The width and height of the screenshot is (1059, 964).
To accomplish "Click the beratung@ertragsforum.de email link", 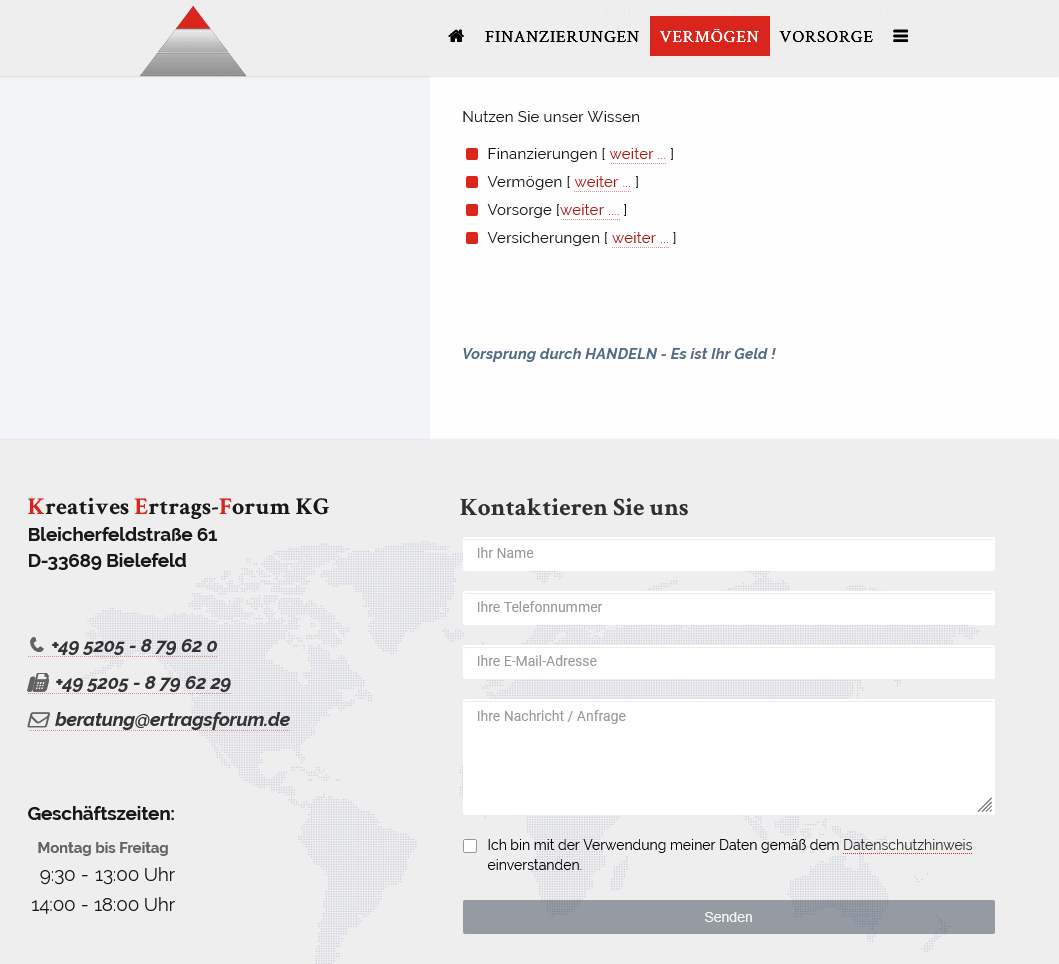I will 172,720.
